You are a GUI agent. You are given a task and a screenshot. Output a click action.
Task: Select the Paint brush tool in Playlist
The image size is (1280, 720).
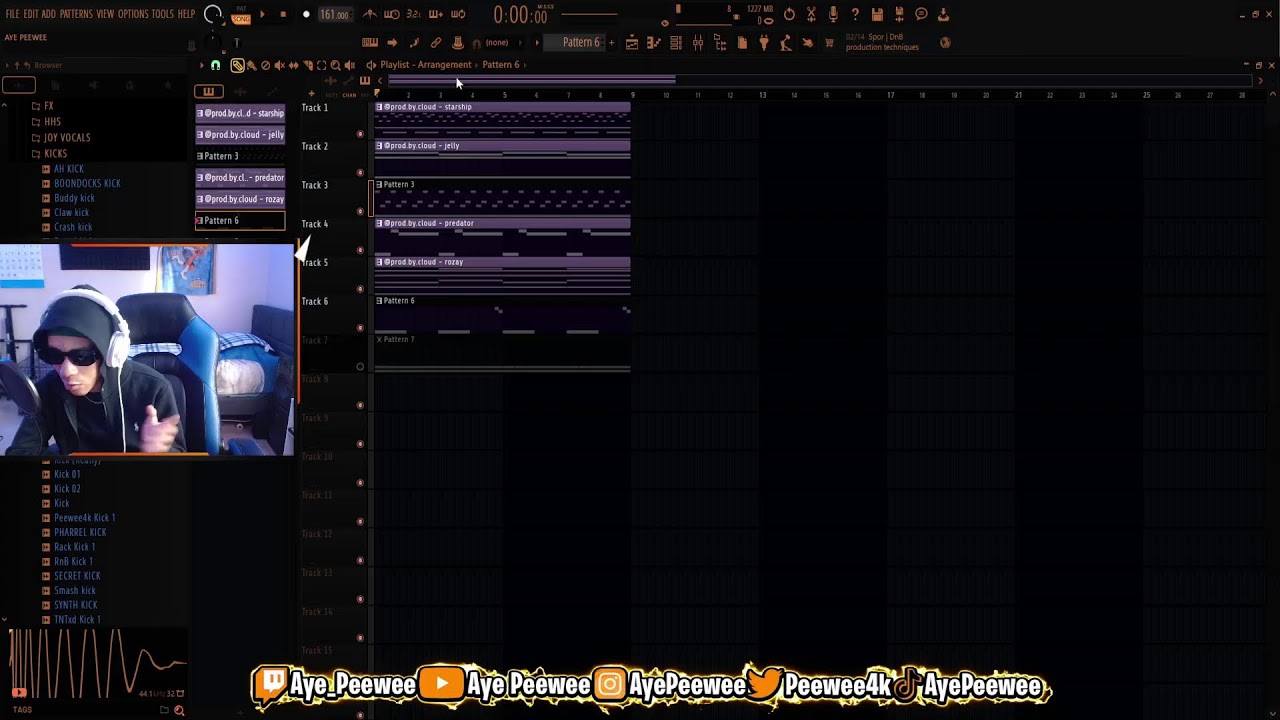tap(251, 65)
